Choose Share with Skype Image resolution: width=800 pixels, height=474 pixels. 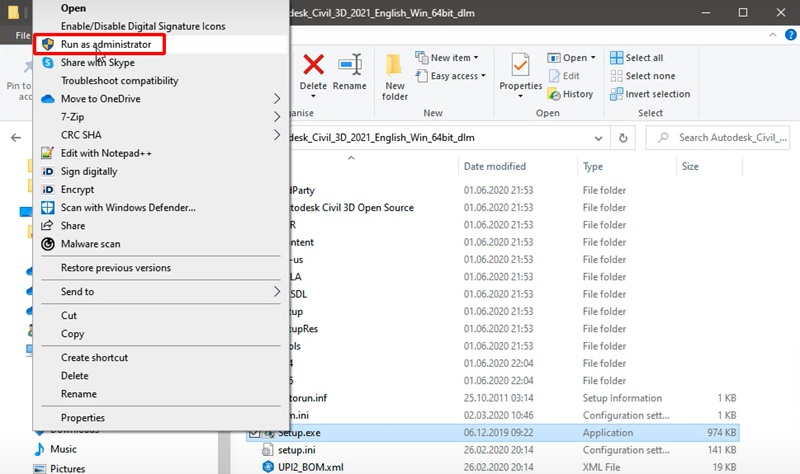click(160, 62)
